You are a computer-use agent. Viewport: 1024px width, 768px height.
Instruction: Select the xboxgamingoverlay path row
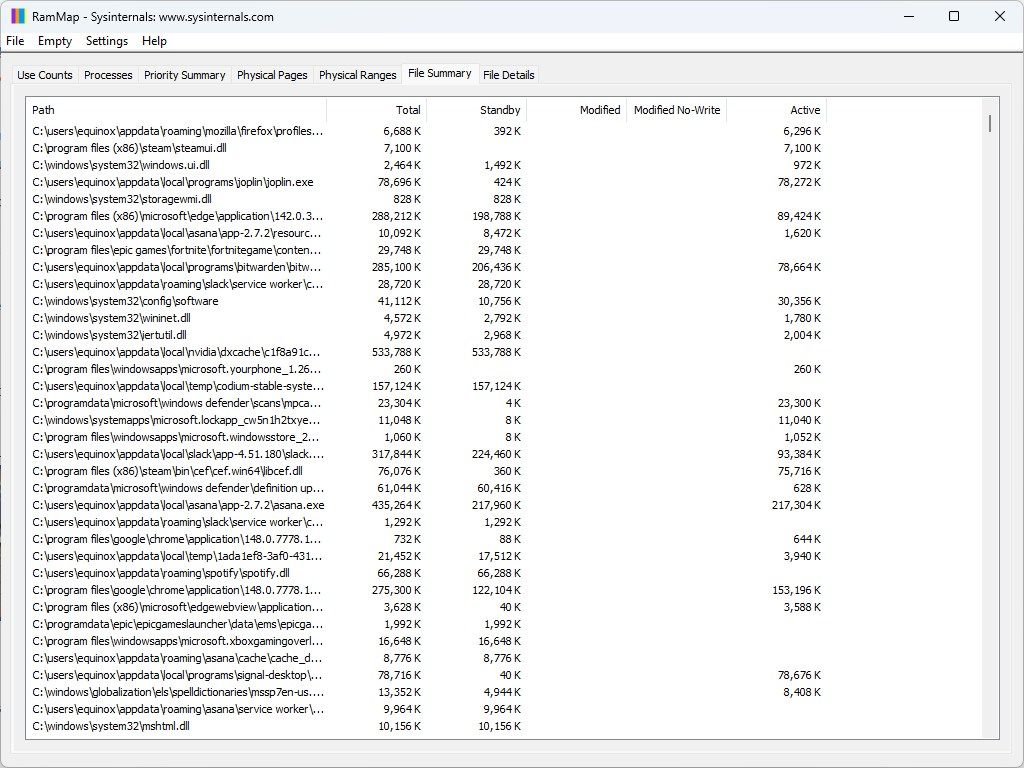coord(427,641)
